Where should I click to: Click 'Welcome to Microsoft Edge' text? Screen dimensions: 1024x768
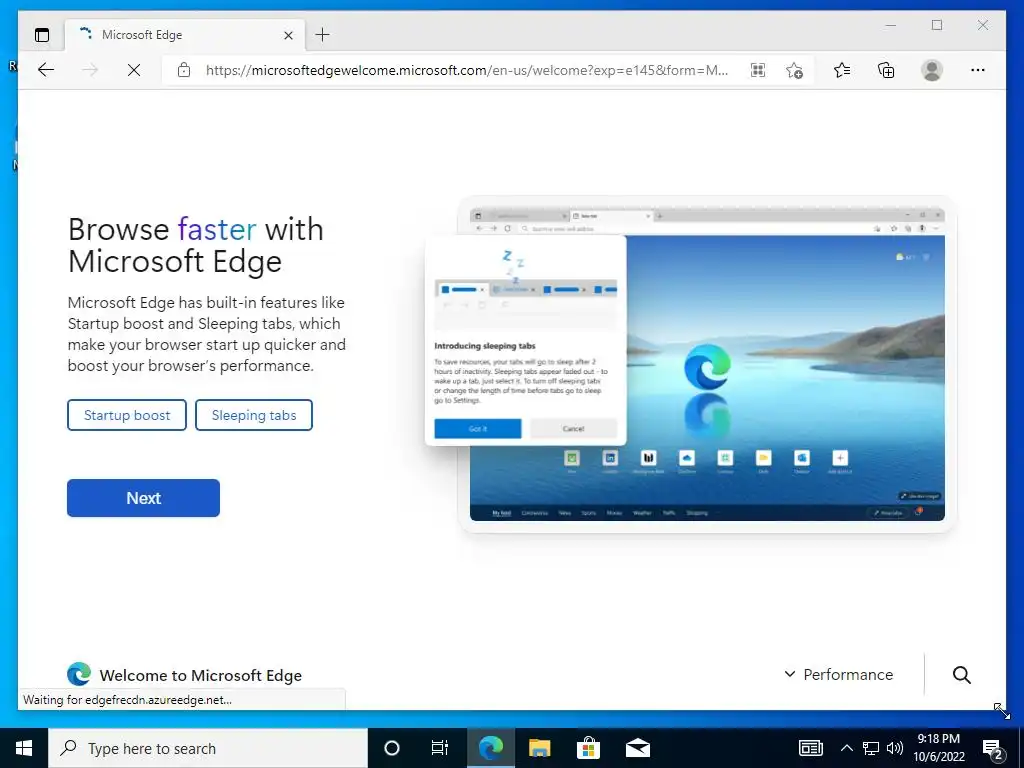[x=200, y=675]
